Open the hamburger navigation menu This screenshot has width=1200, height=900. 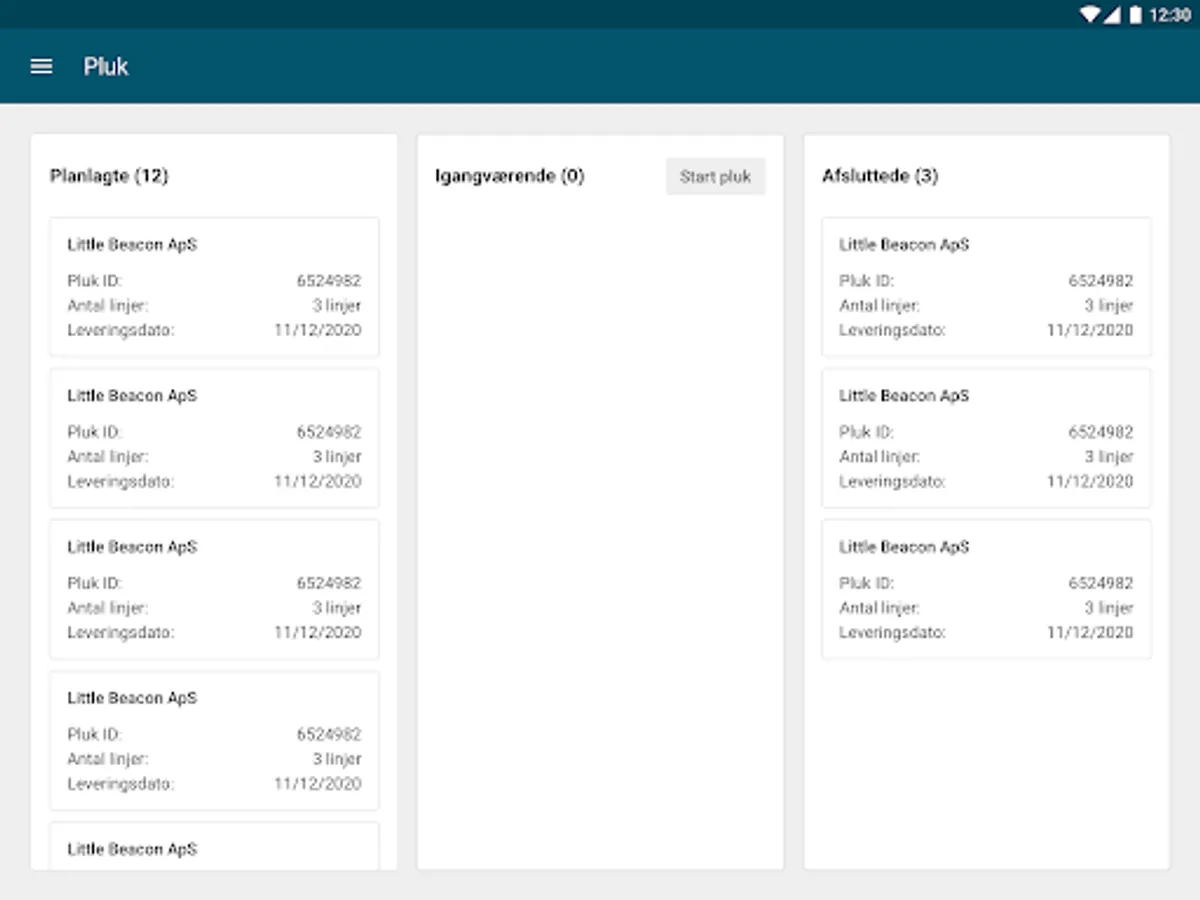pos(41,67)
